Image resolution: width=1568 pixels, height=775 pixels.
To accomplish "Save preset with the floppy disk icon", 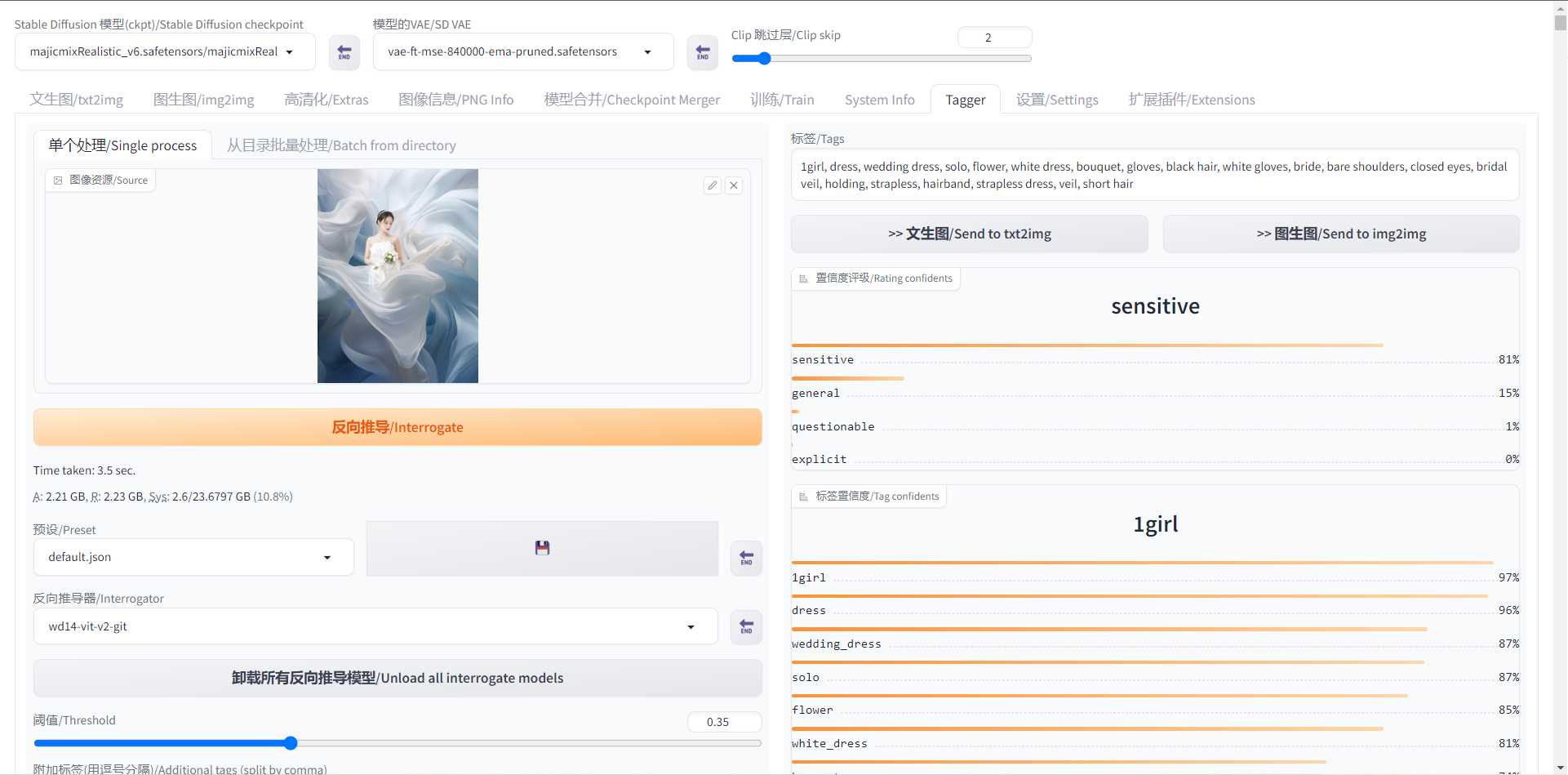I will [542, 548].
